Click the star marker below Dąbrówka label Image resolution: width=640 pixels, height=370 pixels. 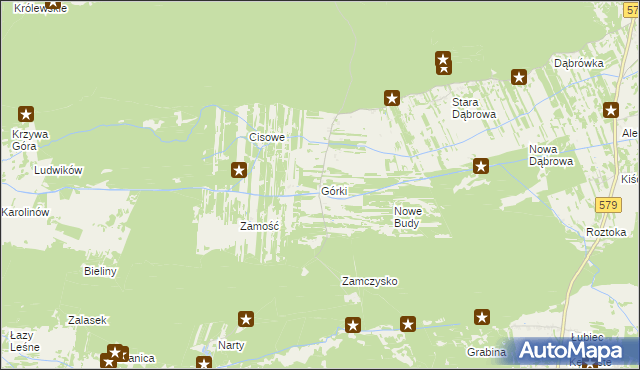[519, 77]
